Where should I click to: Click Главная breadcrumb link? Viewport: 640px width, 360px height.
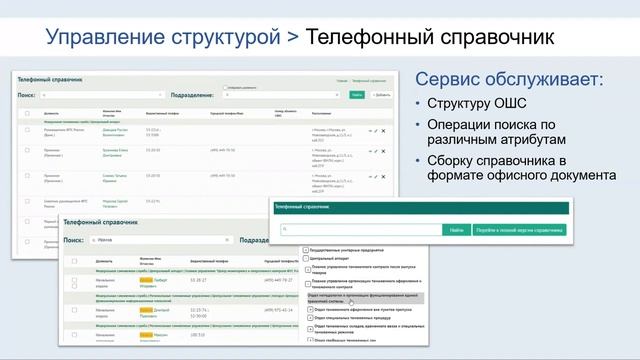point(342,81)
